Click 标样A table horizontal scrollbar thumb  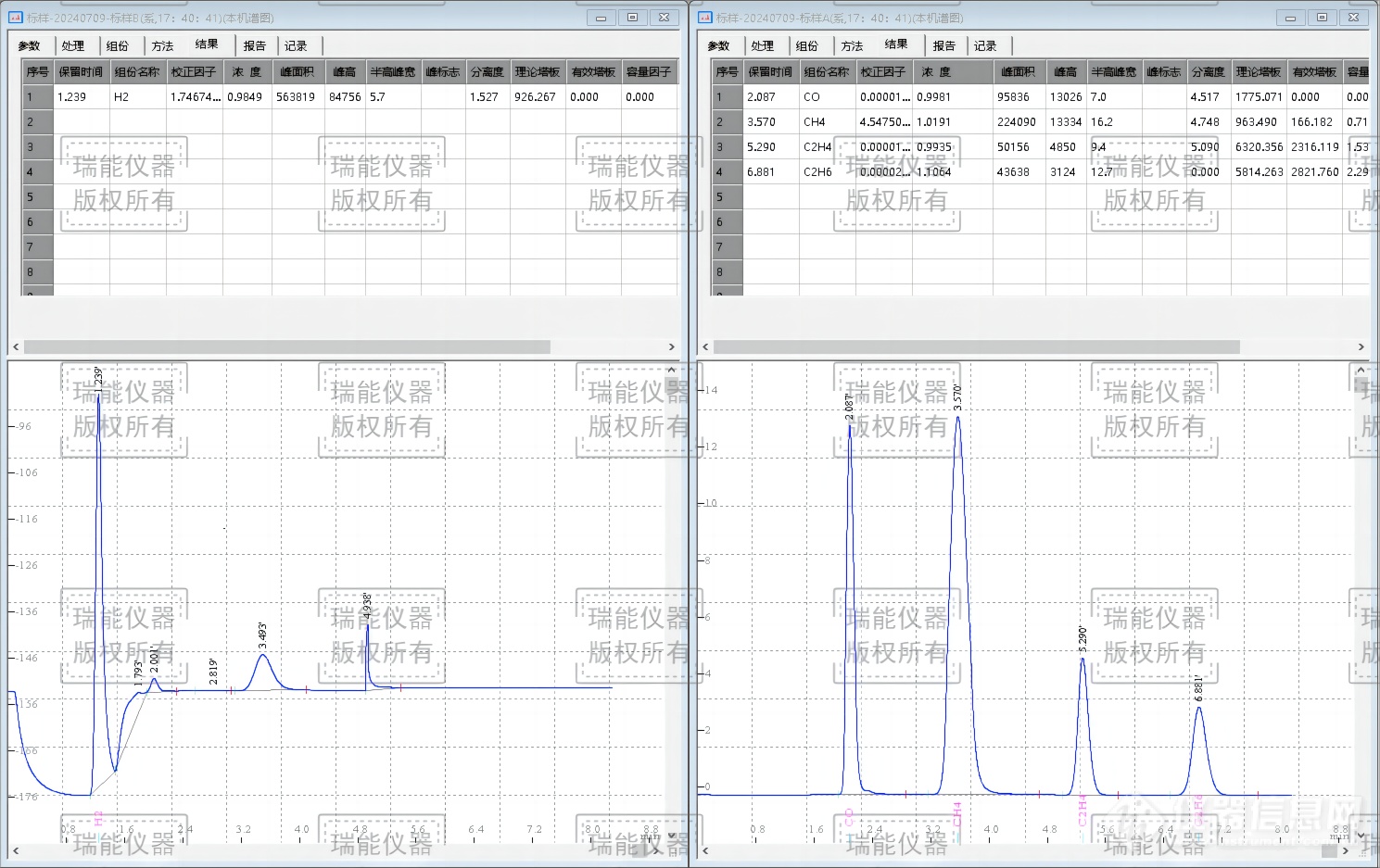977,346
